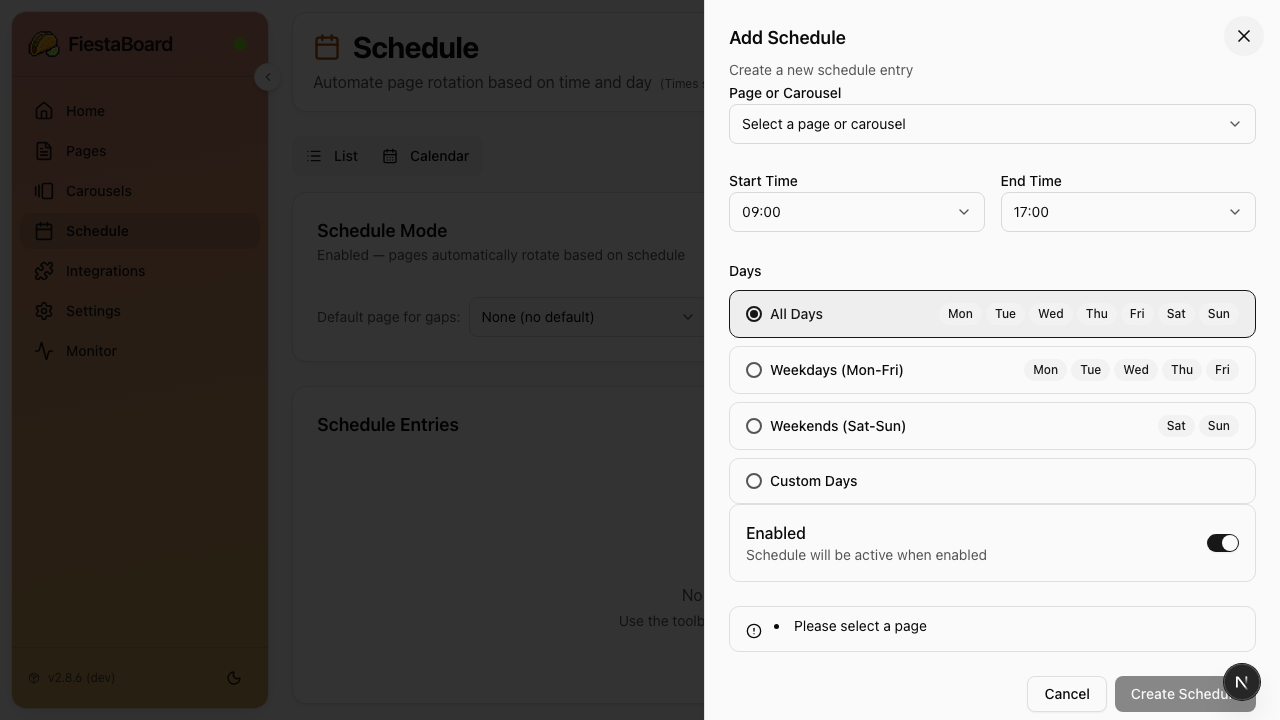Open Integrations from the sidebar icon
This screenshot has height=720, width=1280.
(44, 271)
